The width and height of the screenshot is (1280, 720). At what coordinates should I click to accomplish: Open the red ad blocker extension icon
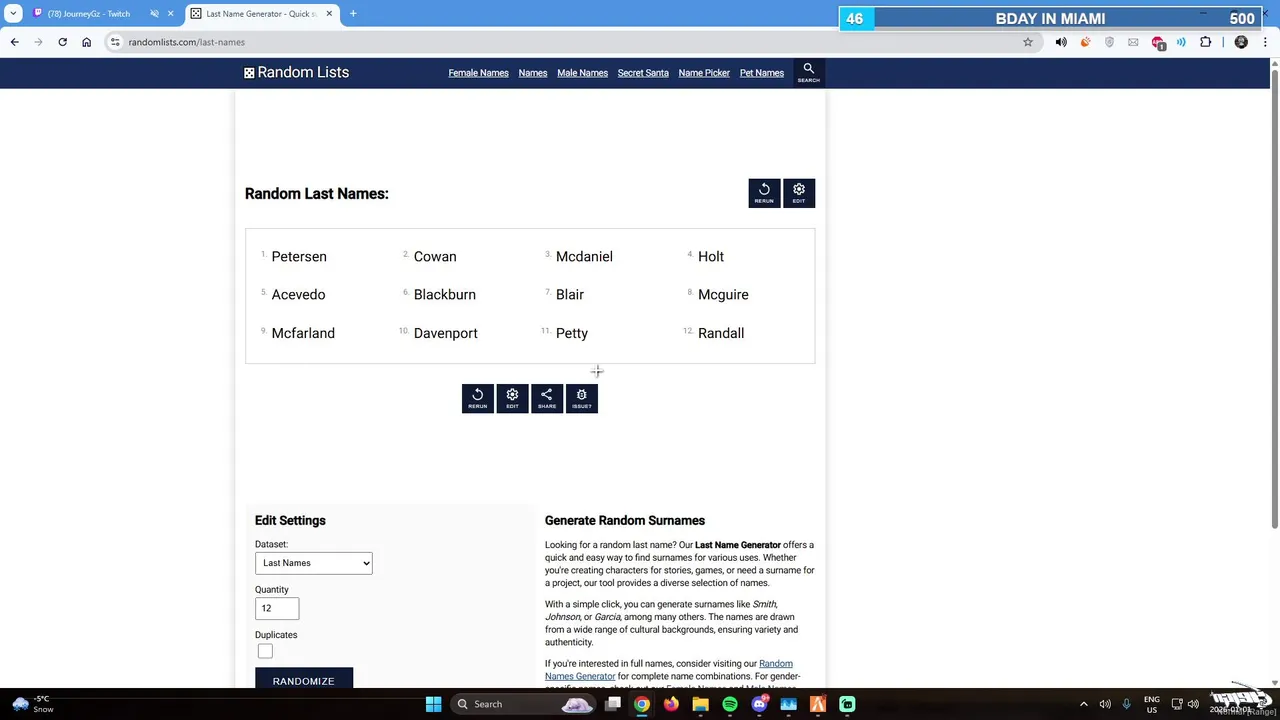(1158, 43)
